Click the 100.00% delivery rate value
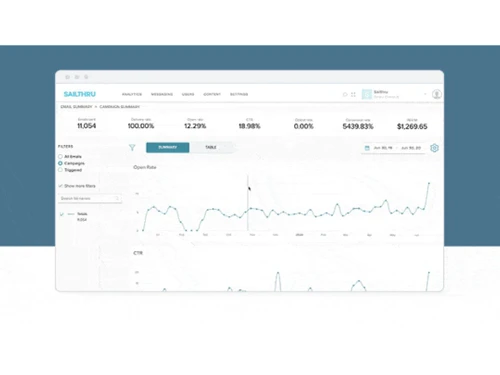This screenshot has height=375, width=500. click(141, 126)
